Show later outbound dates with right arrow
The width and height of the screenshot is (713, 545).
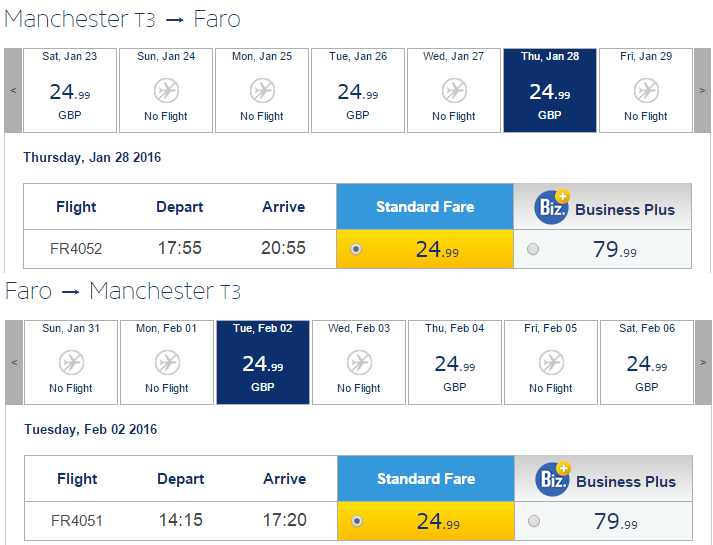(702, 90)
